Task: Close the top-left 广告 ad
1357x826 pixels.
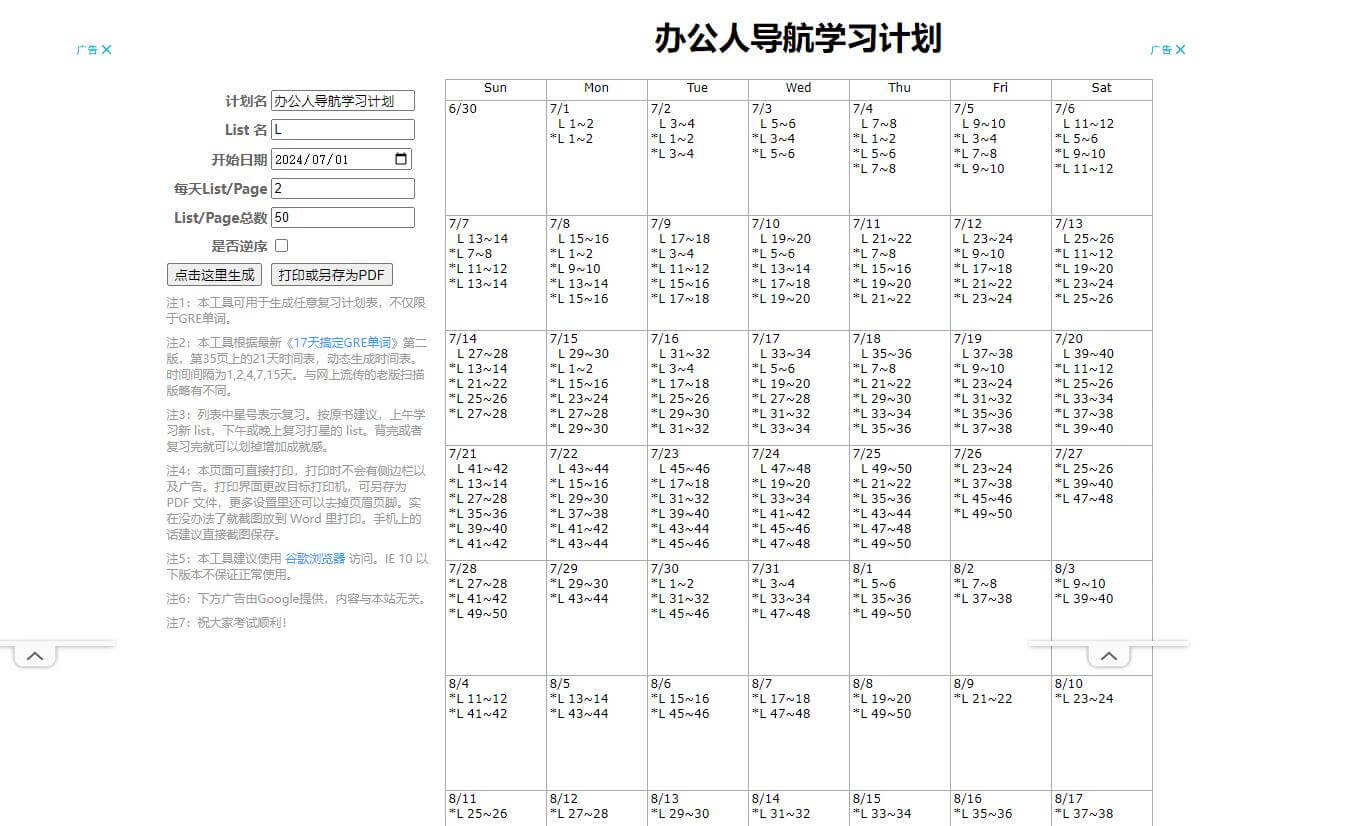Action: (x=106, y=49)
